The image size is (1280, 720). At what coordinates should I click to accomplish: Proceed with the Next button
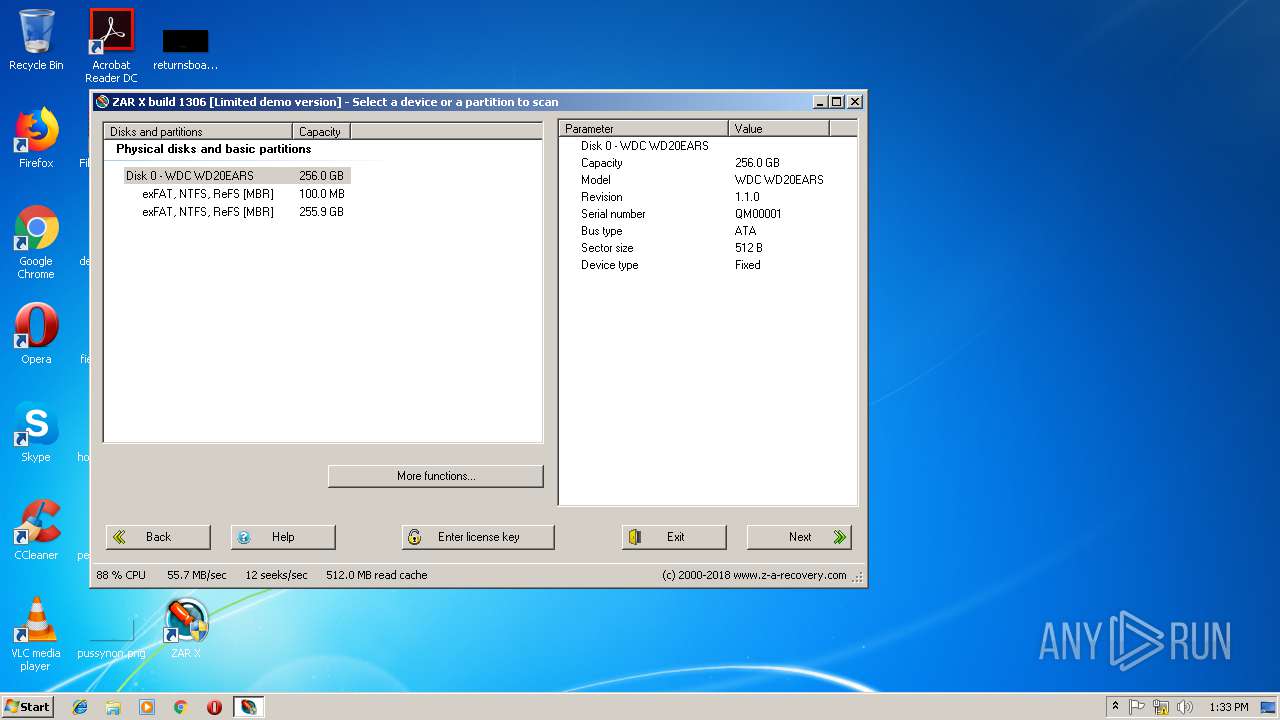click(799, 537)
